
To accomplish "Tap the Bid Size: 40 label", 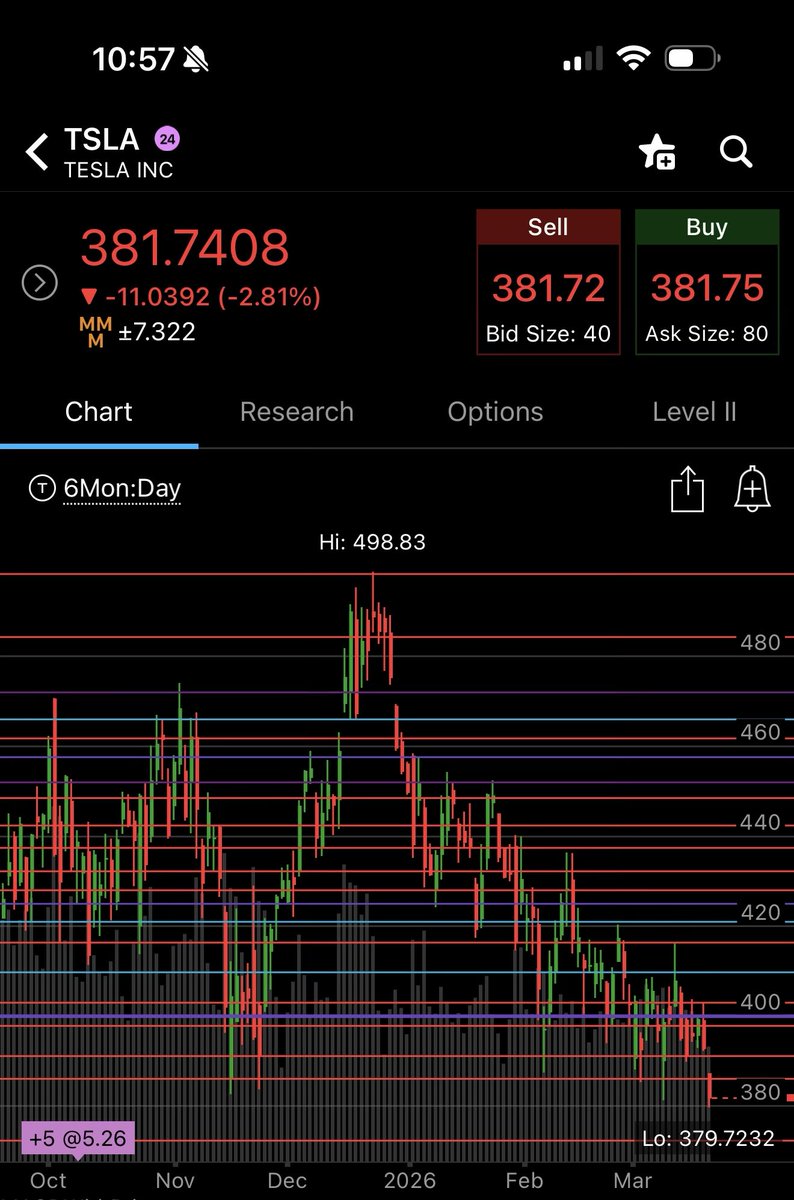I will point(548,334).
